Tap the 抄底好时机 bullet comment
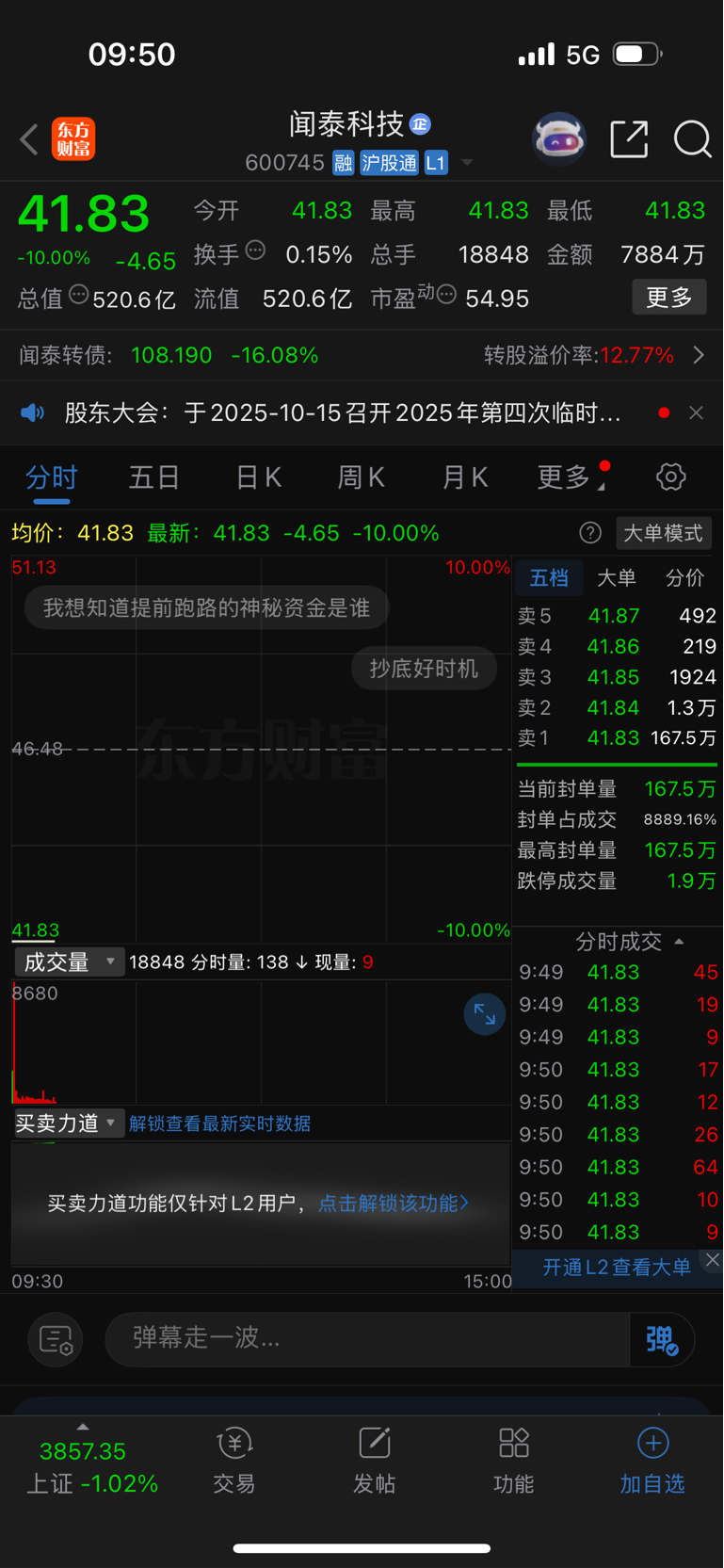This screenshot has width=724, height=1568. pyautogui.click(x=424, y=669)
